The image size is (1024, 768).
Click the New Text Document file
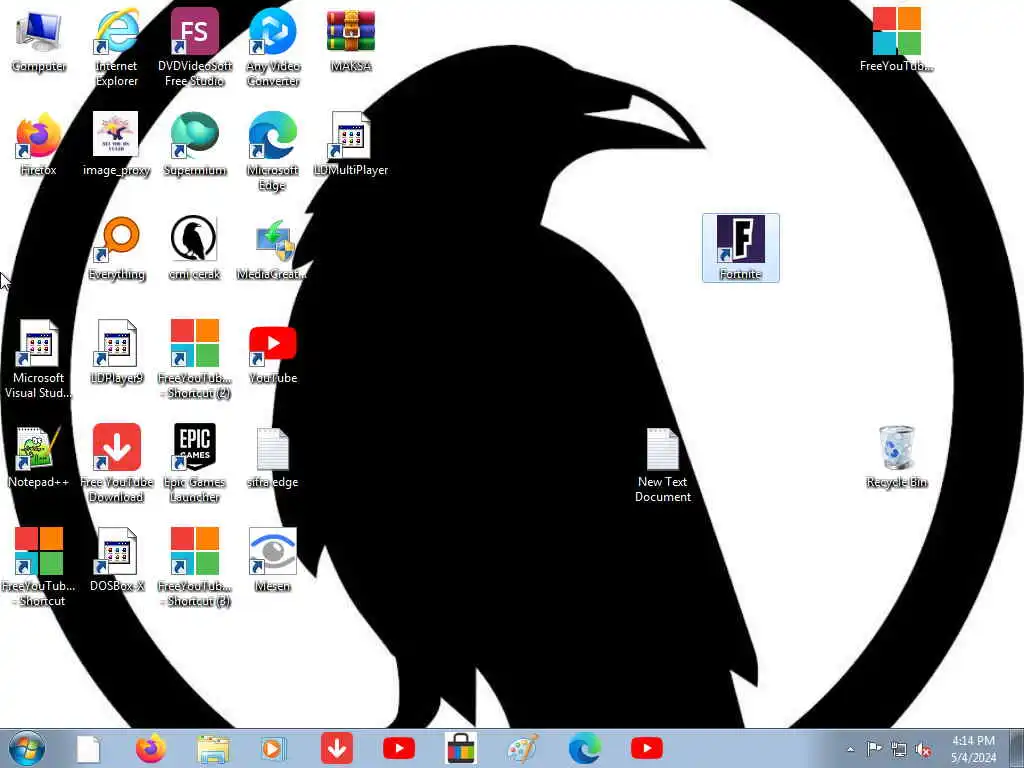[663, 463]
